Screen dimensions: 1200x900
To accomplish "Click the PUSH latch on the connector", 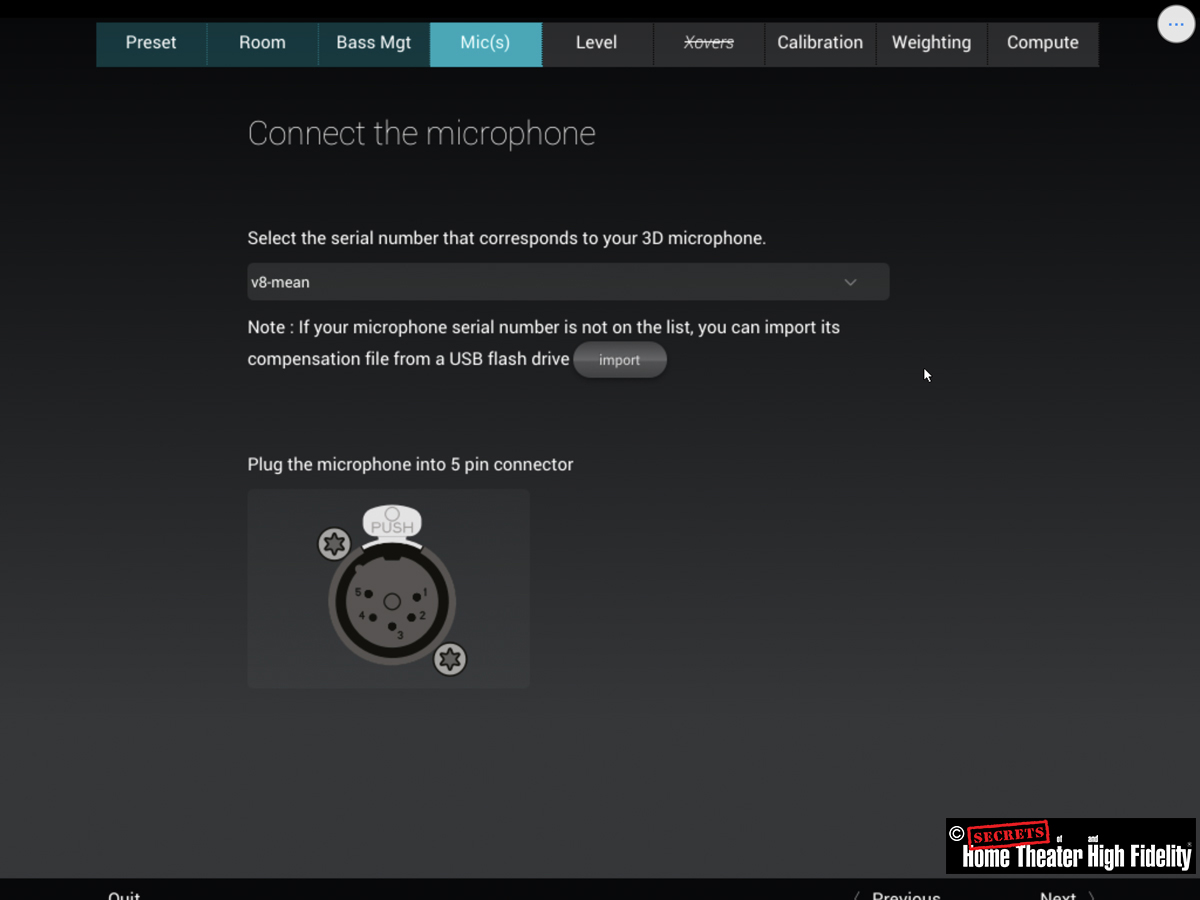I will [392, 523].
